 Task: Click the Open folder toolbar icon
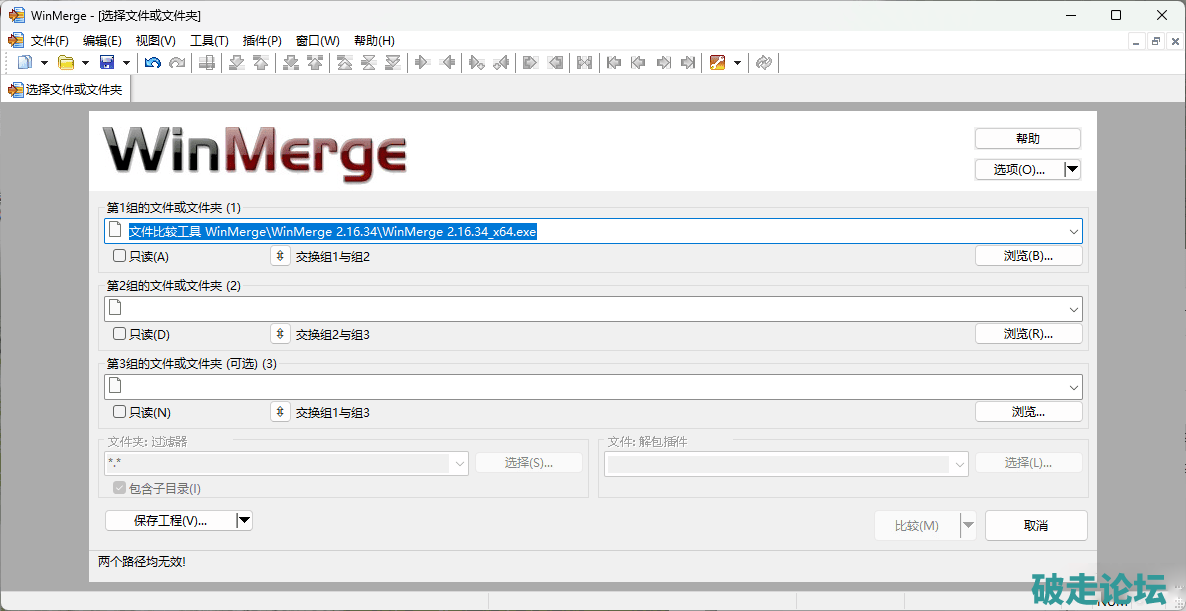click(x=66, y=63)
